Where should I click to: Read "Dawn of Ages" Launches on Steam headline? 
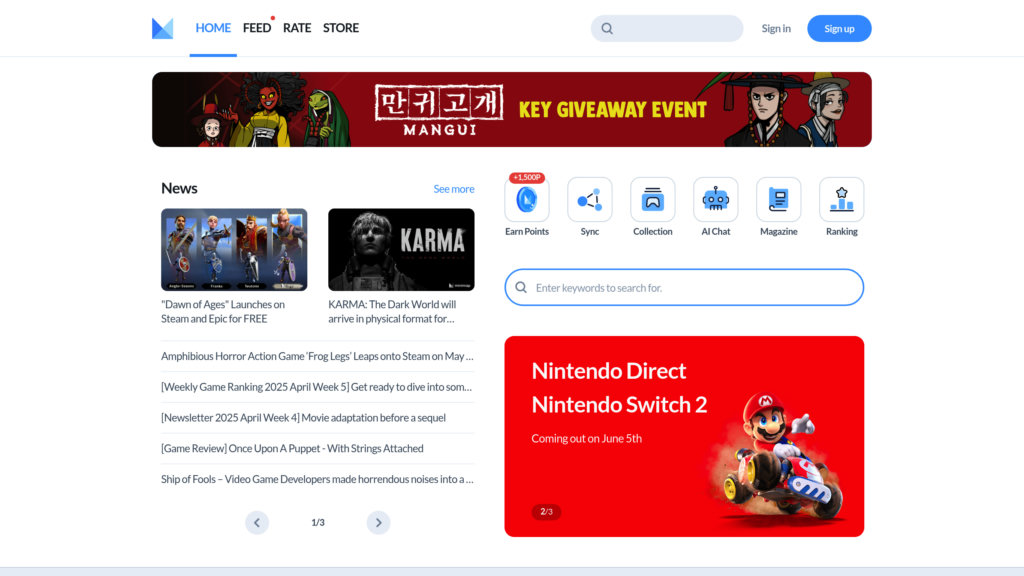(223, 312)
